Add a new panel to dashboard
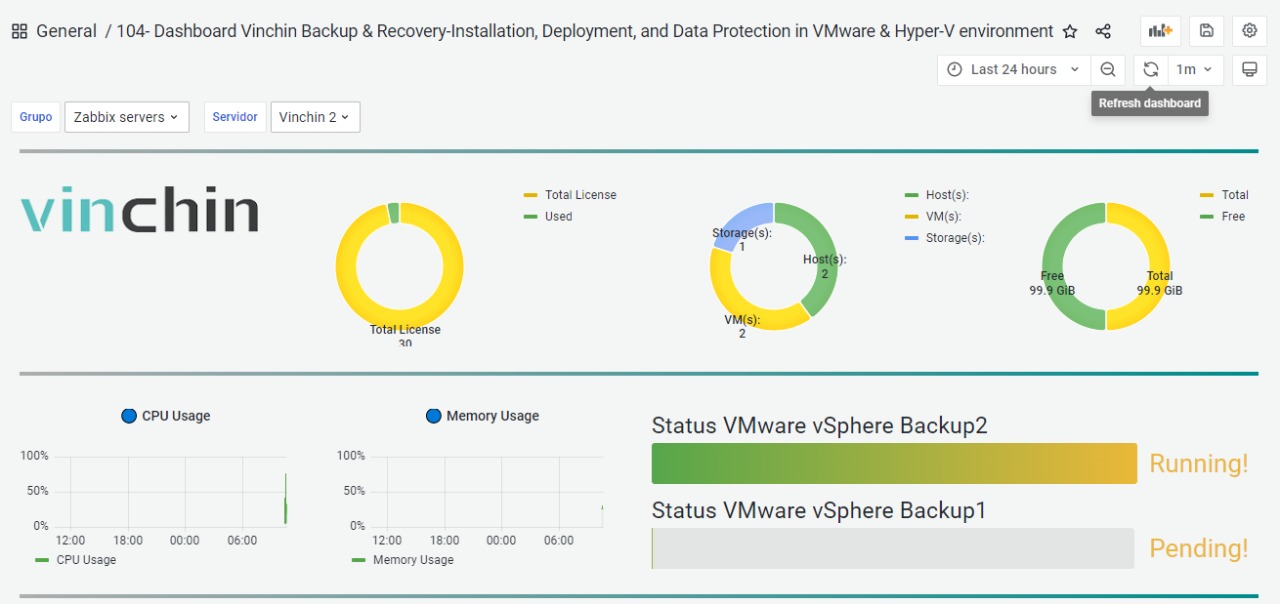 tap(1160, 31)
